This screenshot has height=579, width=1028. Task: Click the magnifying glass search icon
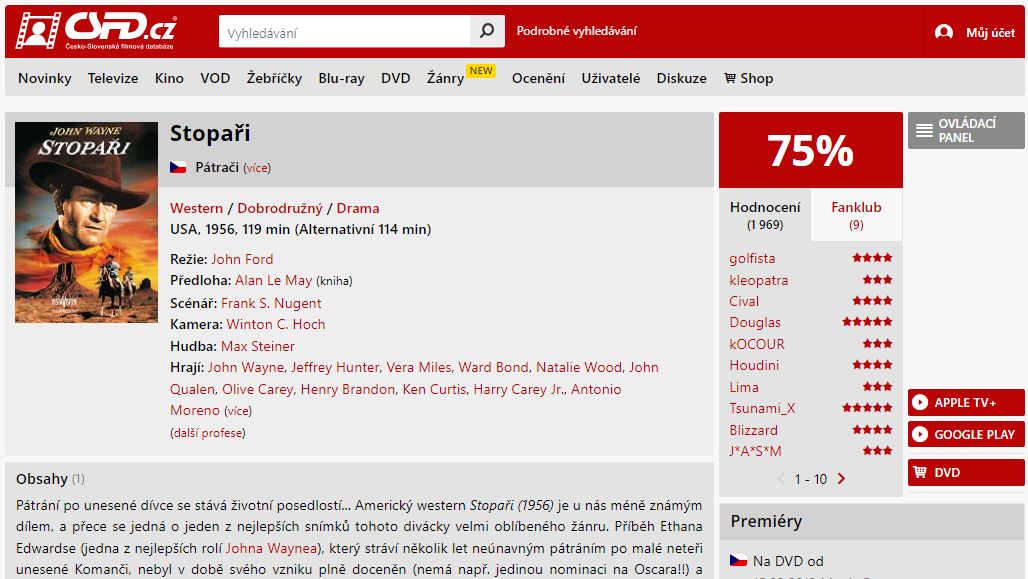click(x=487, y=31)
